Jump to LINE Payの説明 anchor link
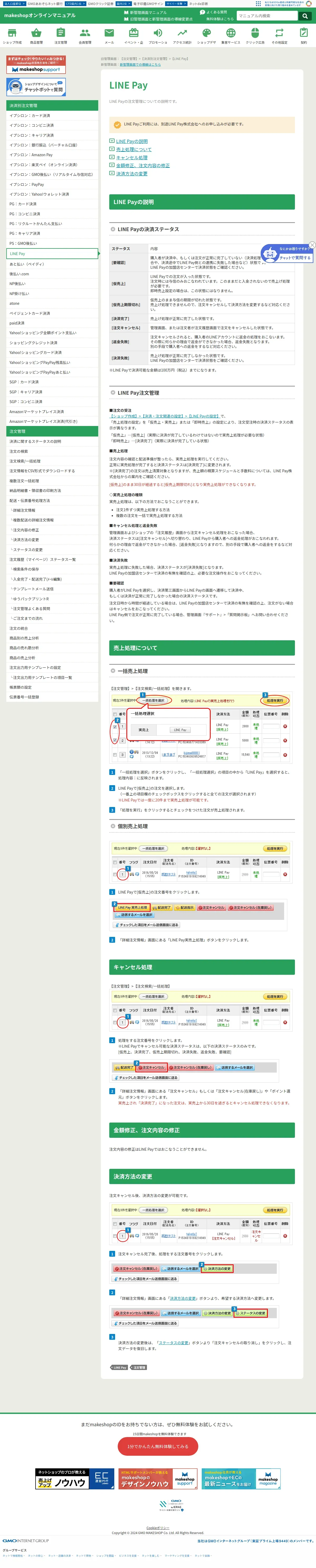 coord(132,141)
